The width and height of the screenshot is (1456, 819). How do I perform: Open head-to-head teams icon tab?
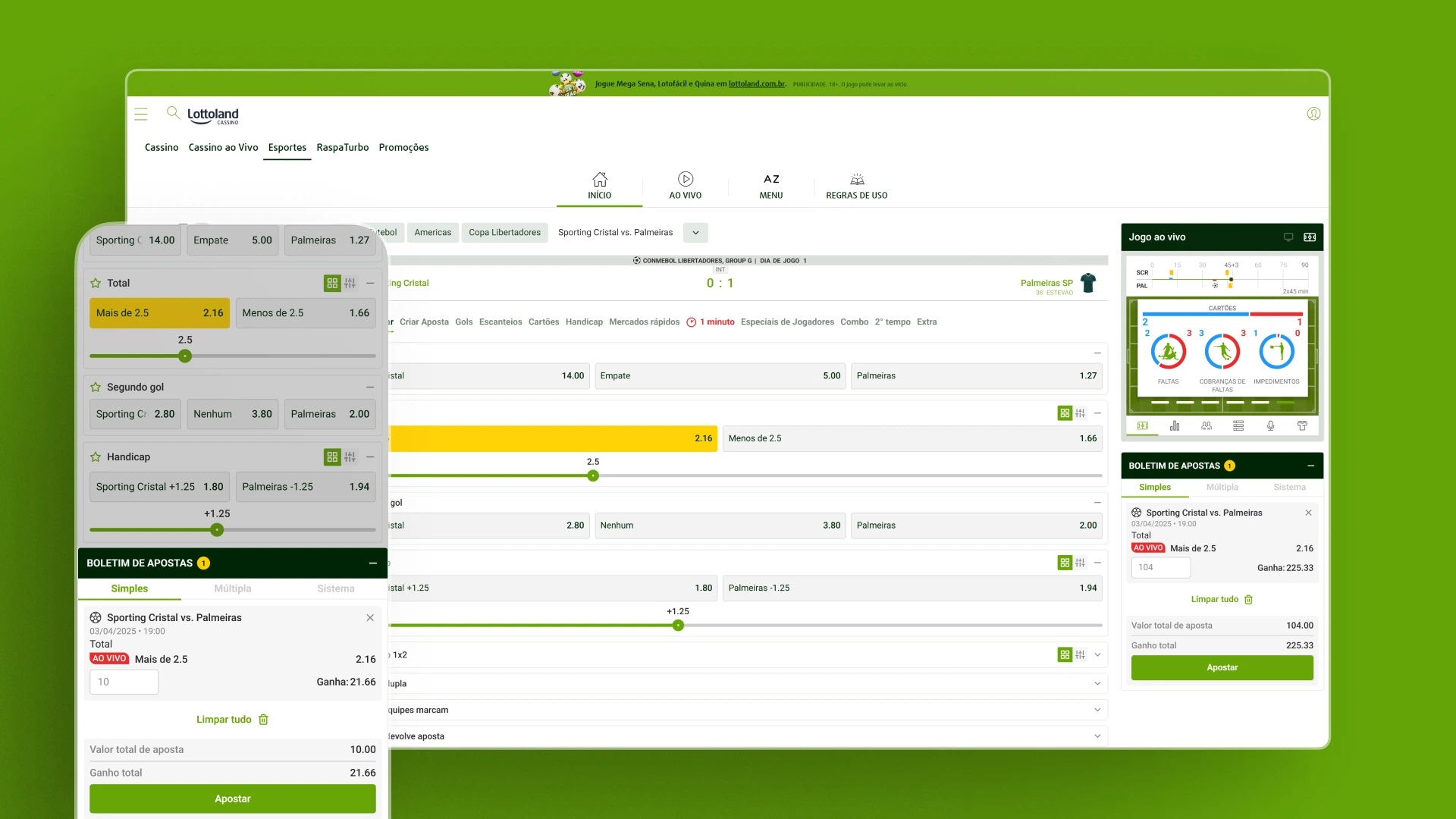pyautogui.click(x=1207, y=426)
